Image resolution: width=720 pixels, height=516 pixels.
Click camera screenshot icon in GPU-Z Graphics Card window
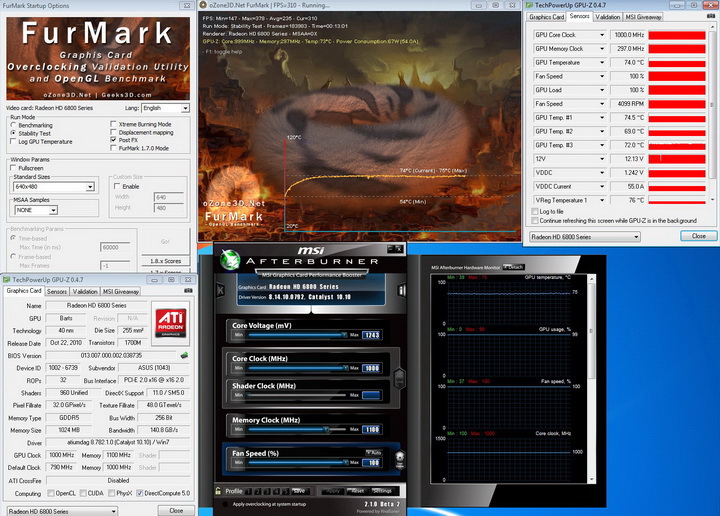point(188,291)
